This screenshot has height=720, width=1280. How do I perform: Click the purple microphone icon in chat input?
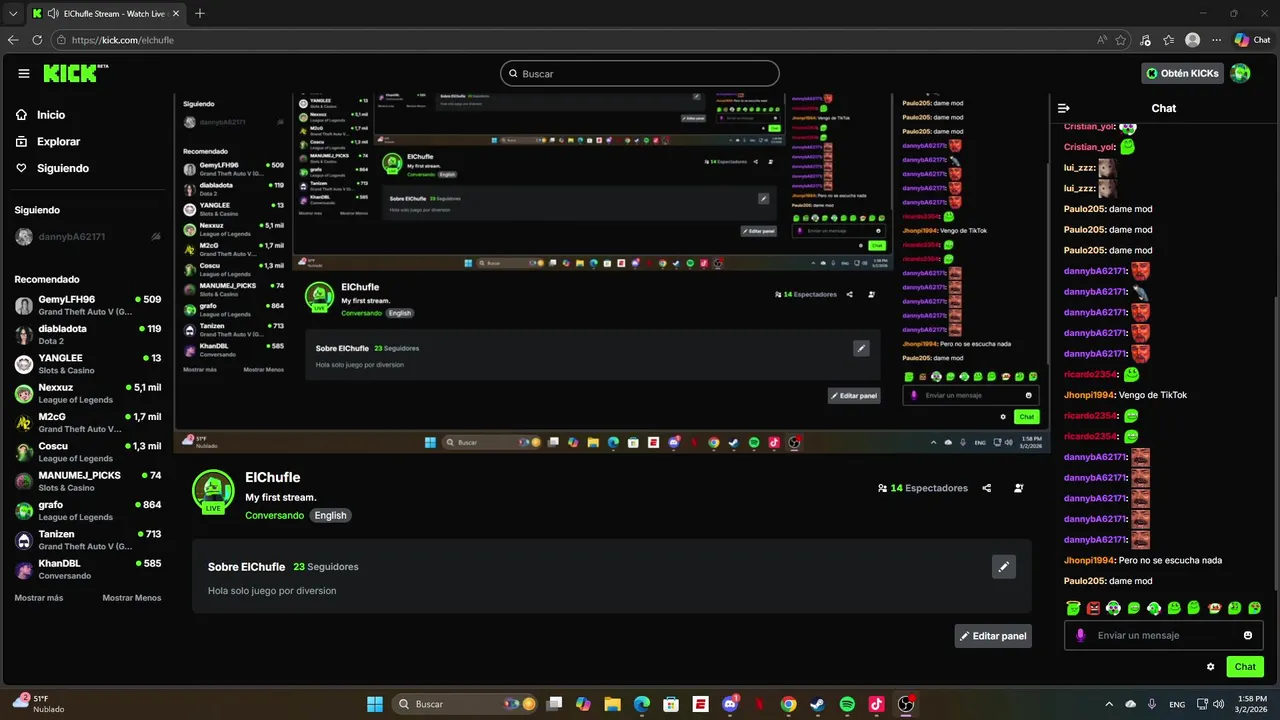(1080, 635)
